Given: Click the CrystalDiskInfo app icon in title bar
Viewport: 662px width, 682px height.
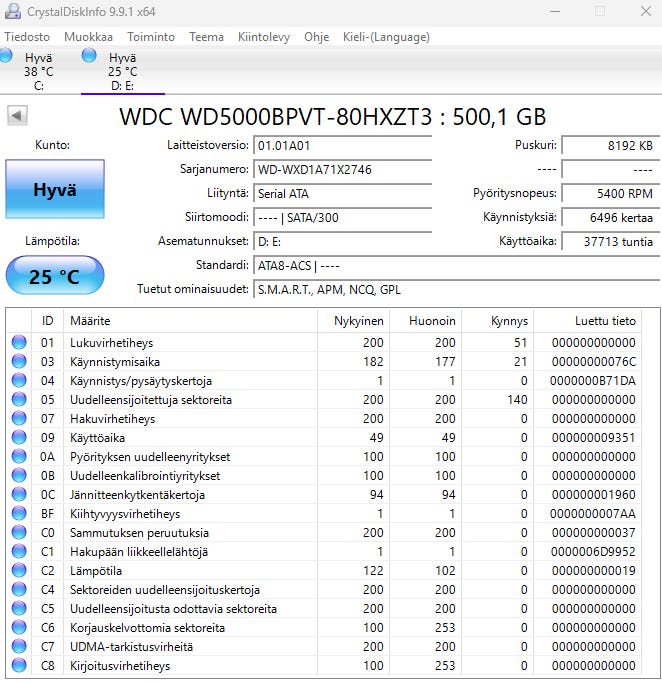Looking at the screenshot, I should [12, 11].
